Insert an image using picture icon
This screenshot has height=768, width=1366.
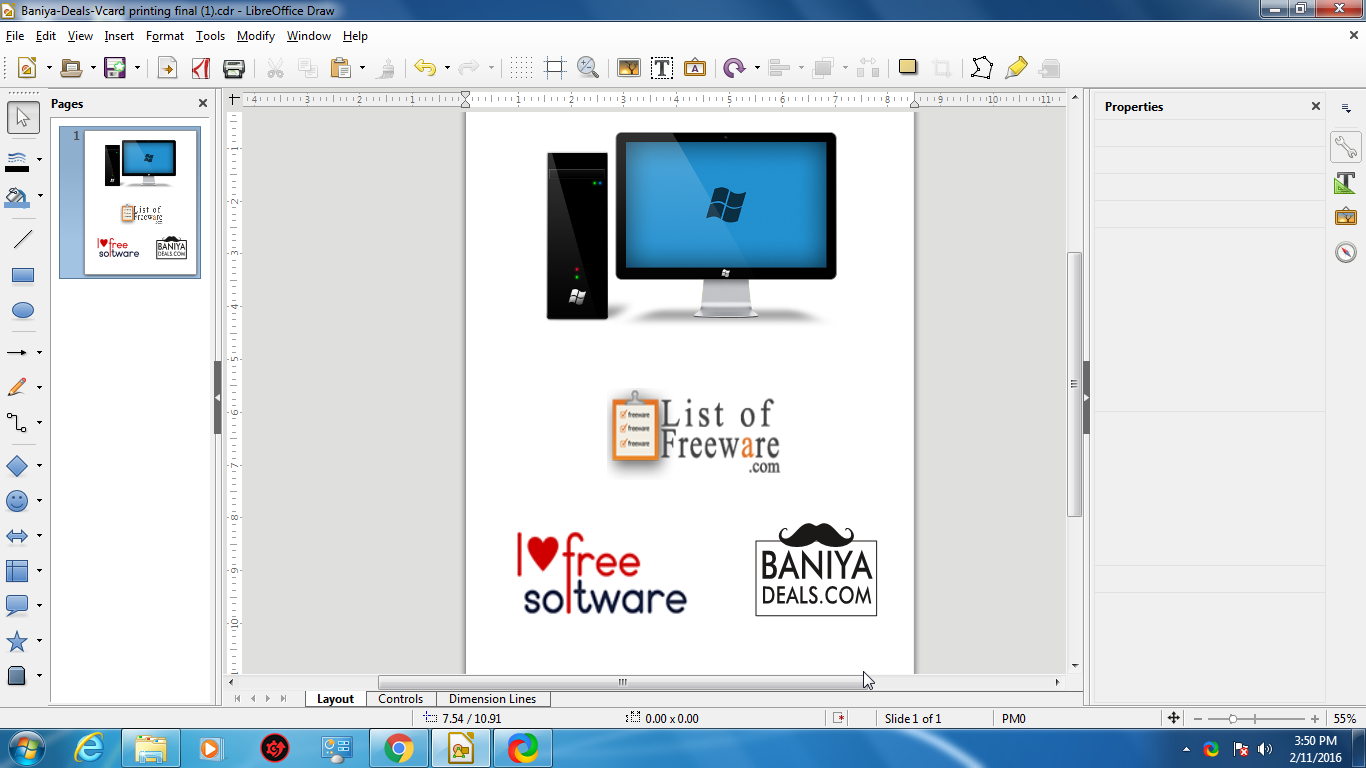628,68
